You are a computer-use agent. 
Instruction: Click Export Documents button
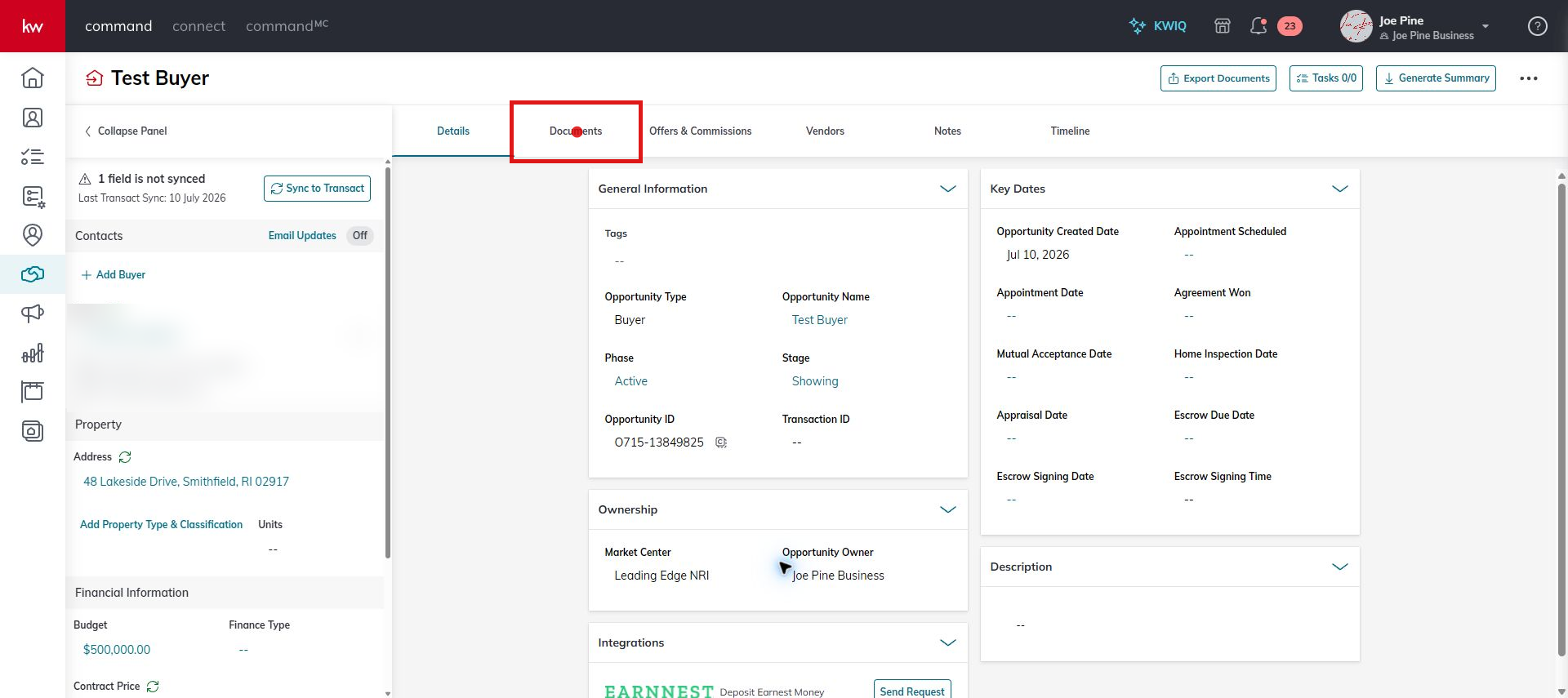(1218, 78)
